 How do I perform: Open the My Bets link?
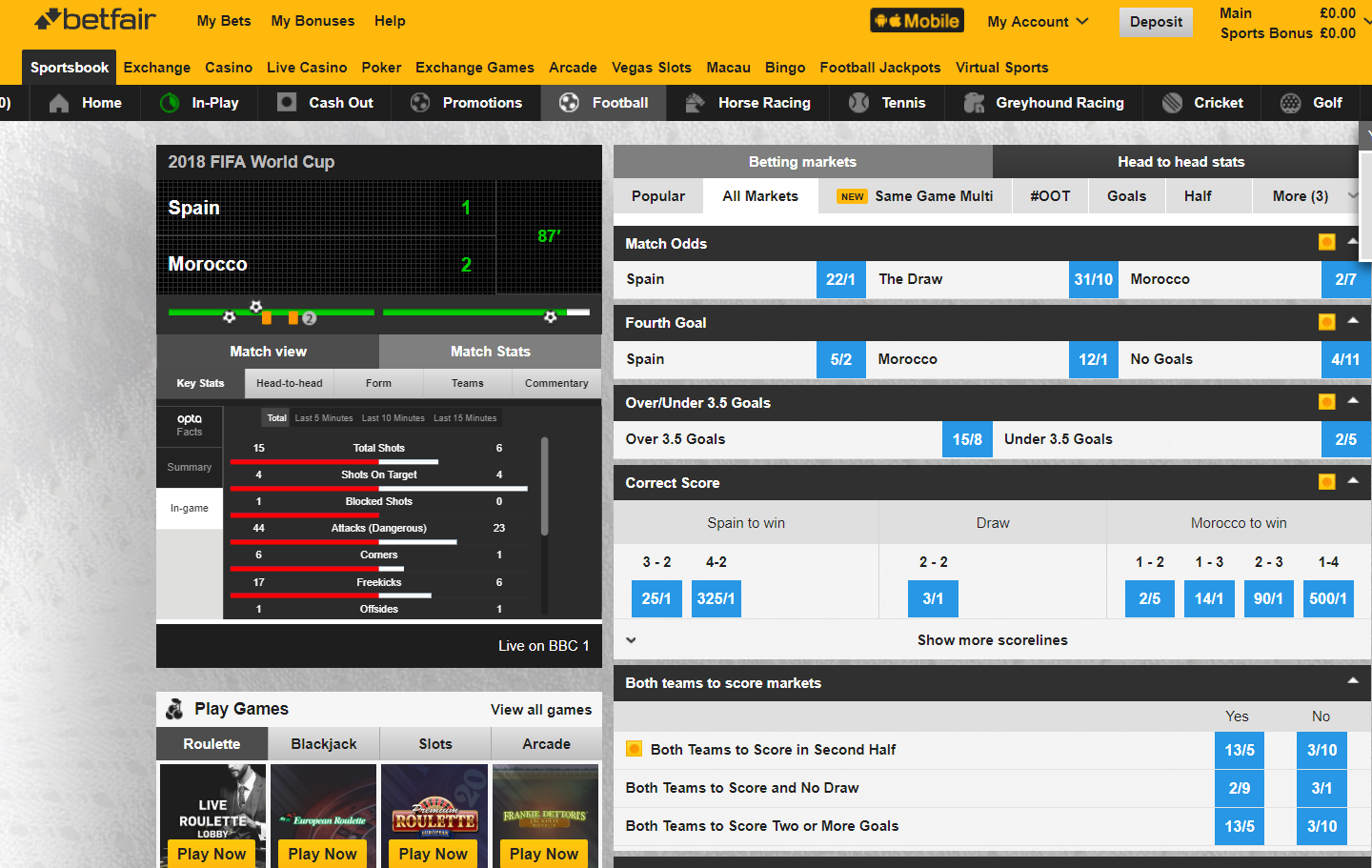tap(224, 21)
